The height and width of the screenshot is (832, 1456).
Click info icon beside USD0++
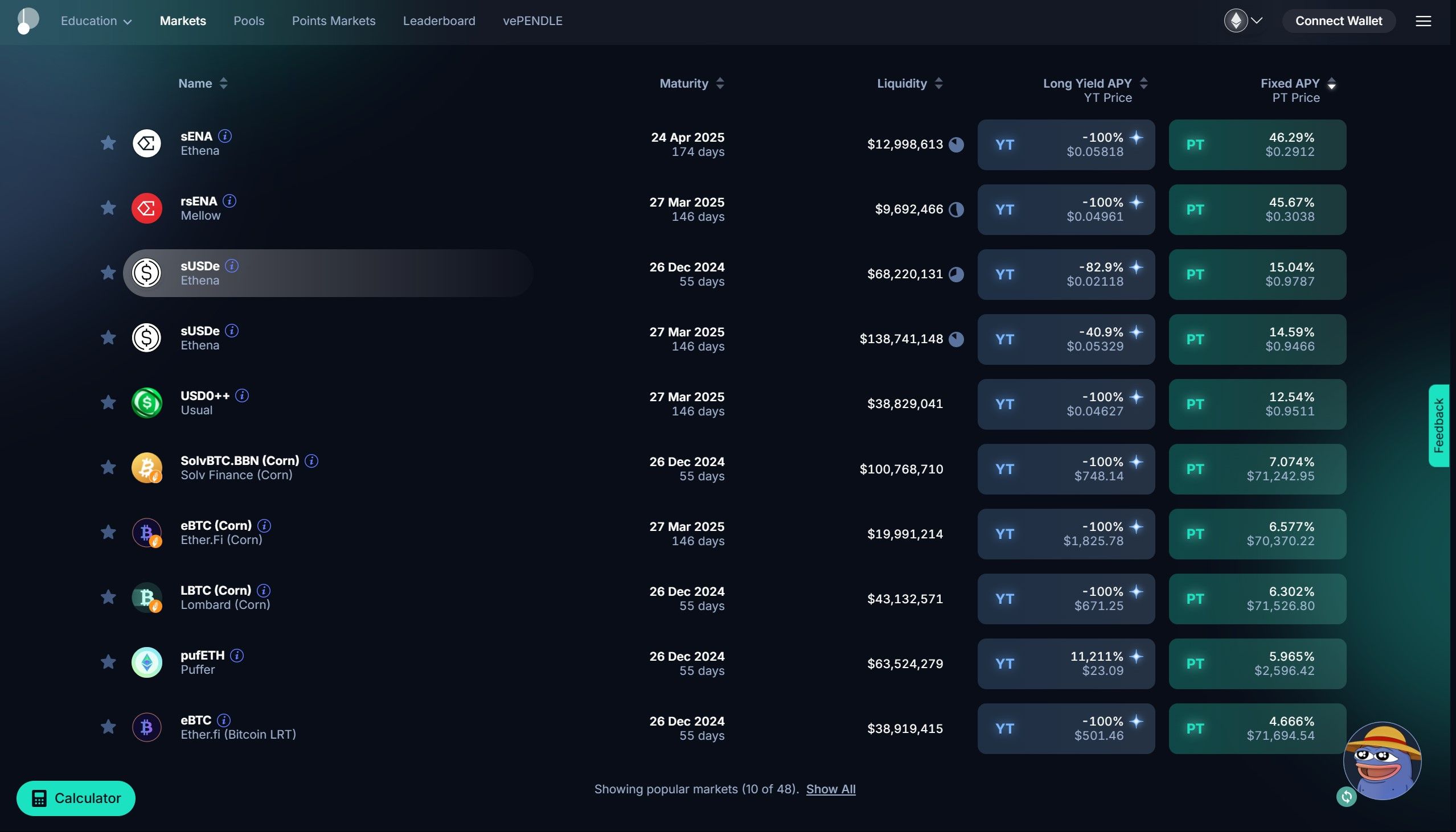pyautogui.click(x=242, y=396)
